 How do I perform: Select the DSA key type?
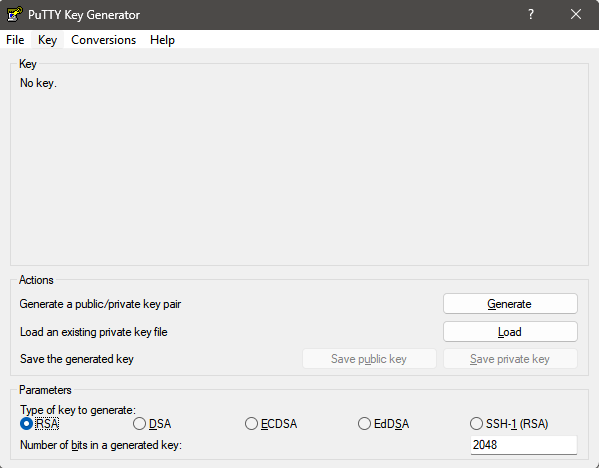point(152,424)
